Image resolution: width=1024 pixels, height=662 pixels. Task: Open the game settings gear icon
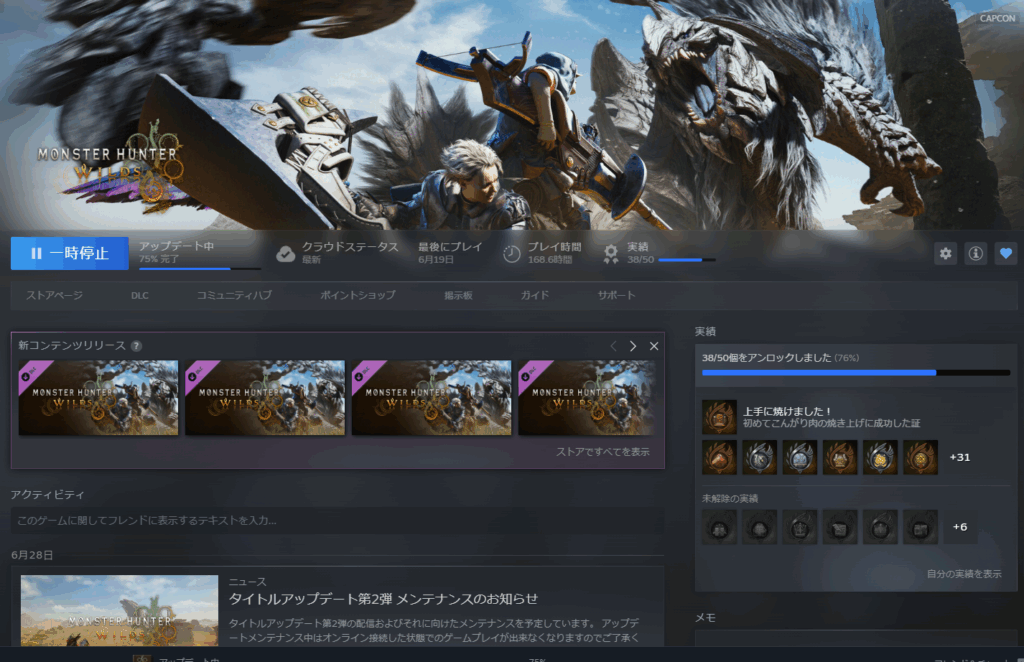(946, 253)
